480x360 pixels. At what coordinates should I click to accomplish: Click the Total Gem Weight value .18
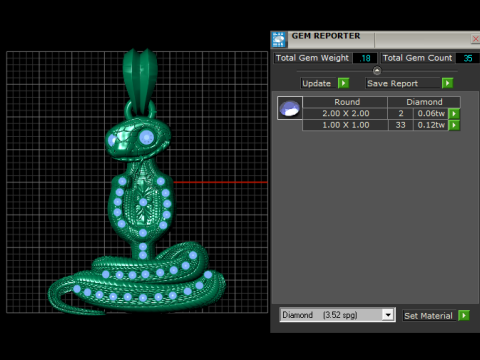(x=365, y=58)
